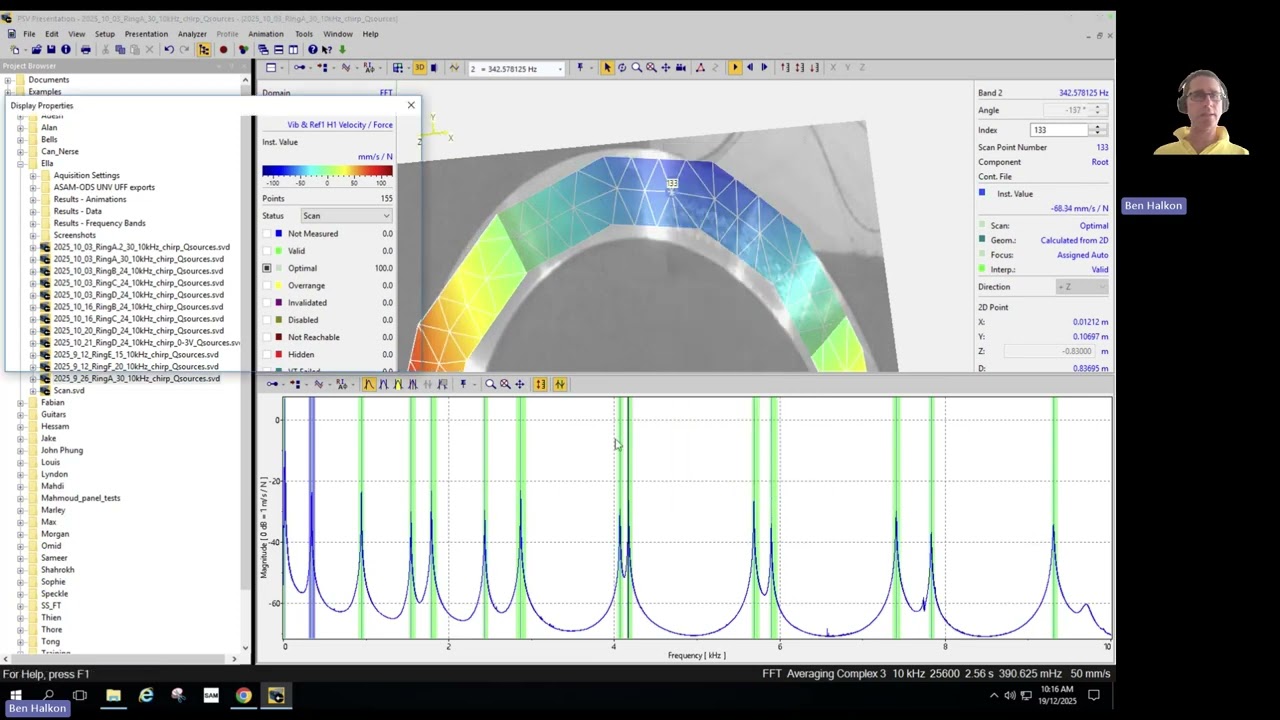Viewport: 1280px width, 720px height.
Task: Toggle the Valid status checkbox
Action: [267, 251]
